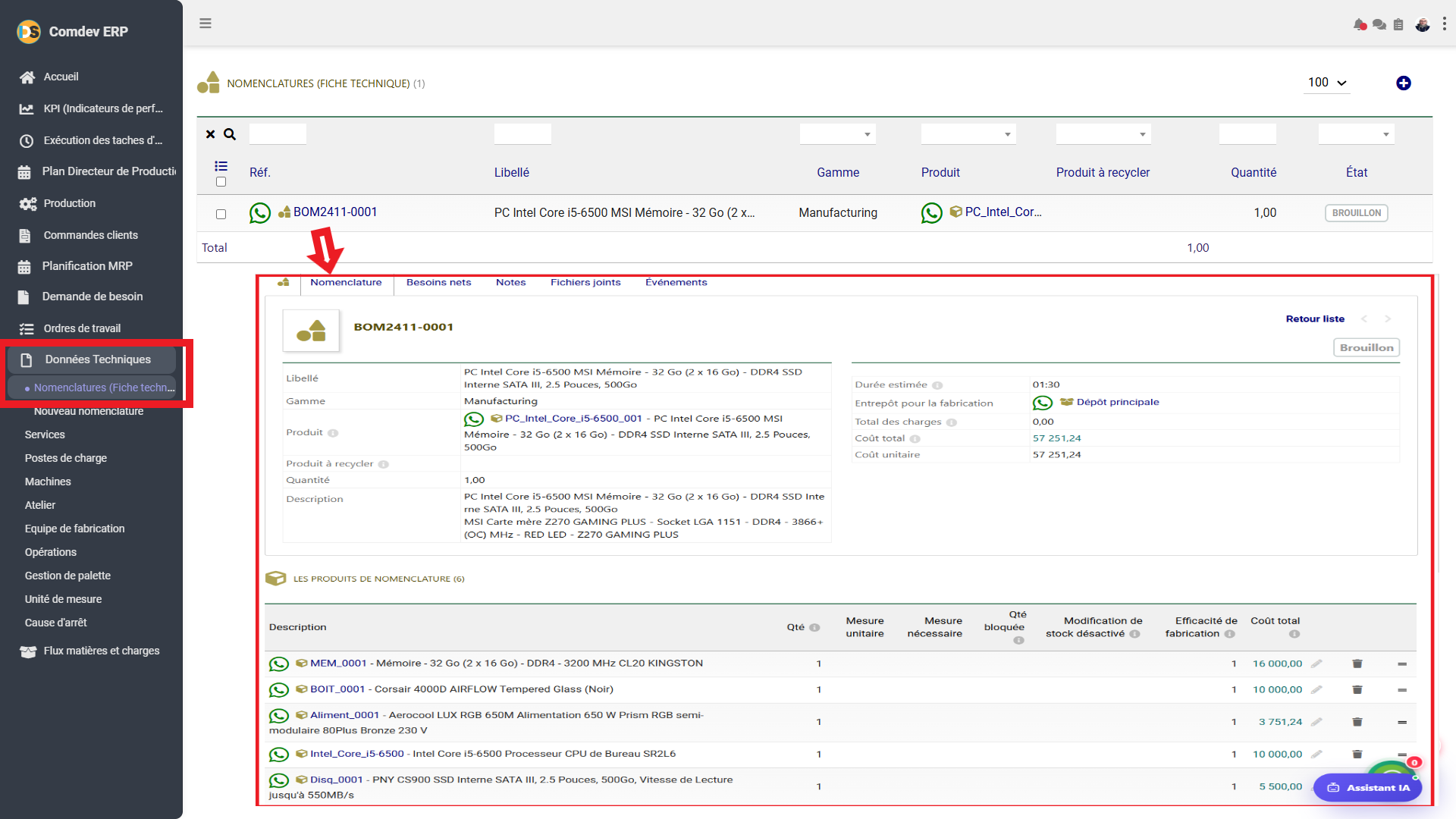The image size is (1456, 819).
Task: Click the Comdev ERP logo
Action: pos(29,32)
